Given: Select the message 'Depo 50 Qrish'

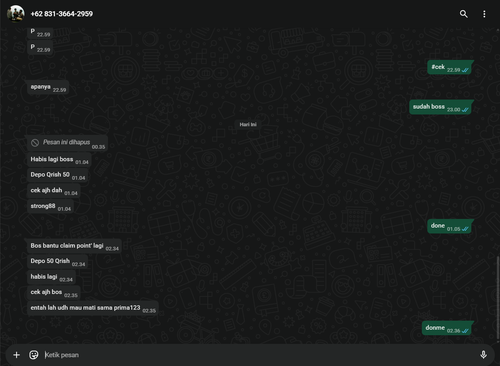Looking at the screenshot, I should [58, 261].
